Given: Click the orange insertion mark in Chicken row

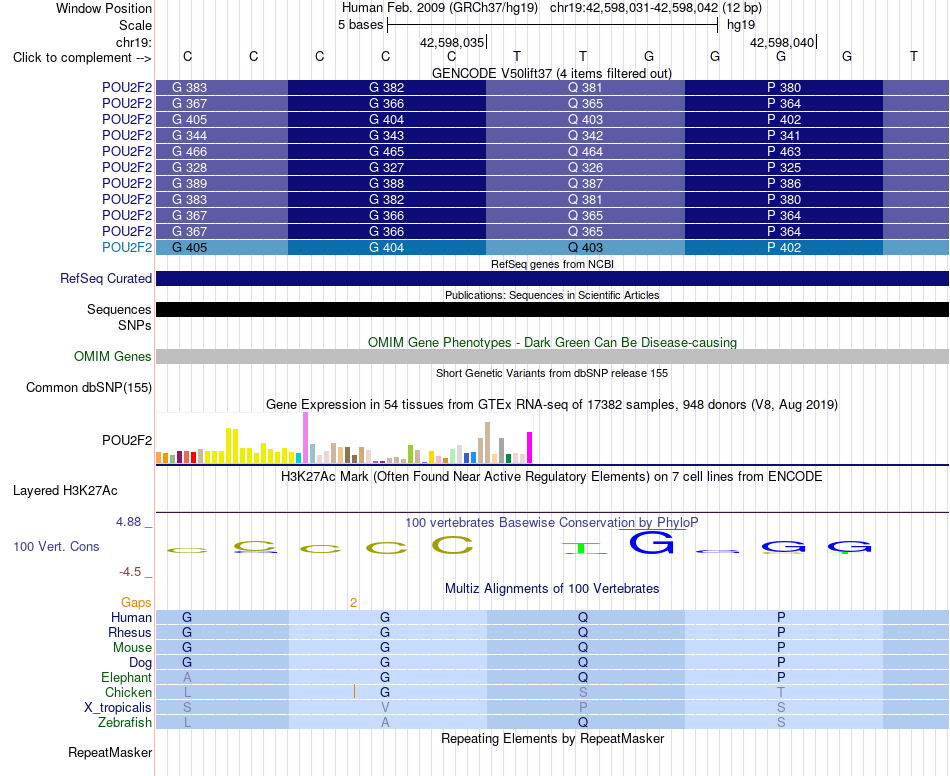Looking at the screenshot, I should click(354, 691).
